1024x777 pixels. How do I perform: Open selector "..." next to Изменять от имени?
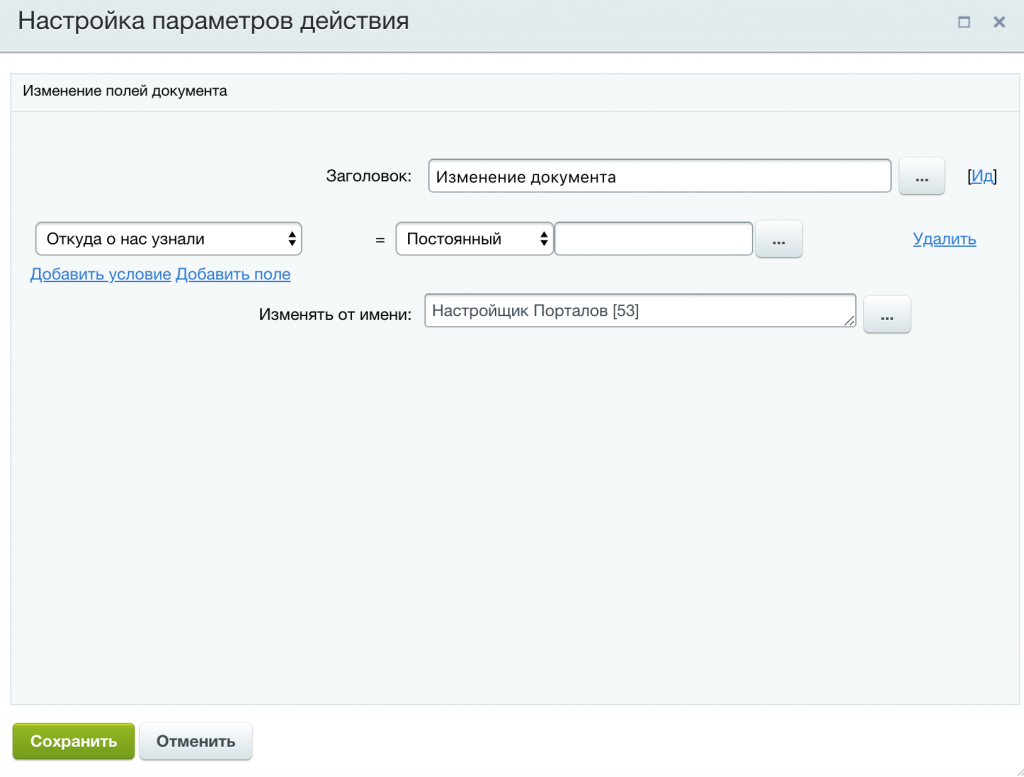point(886,313)
